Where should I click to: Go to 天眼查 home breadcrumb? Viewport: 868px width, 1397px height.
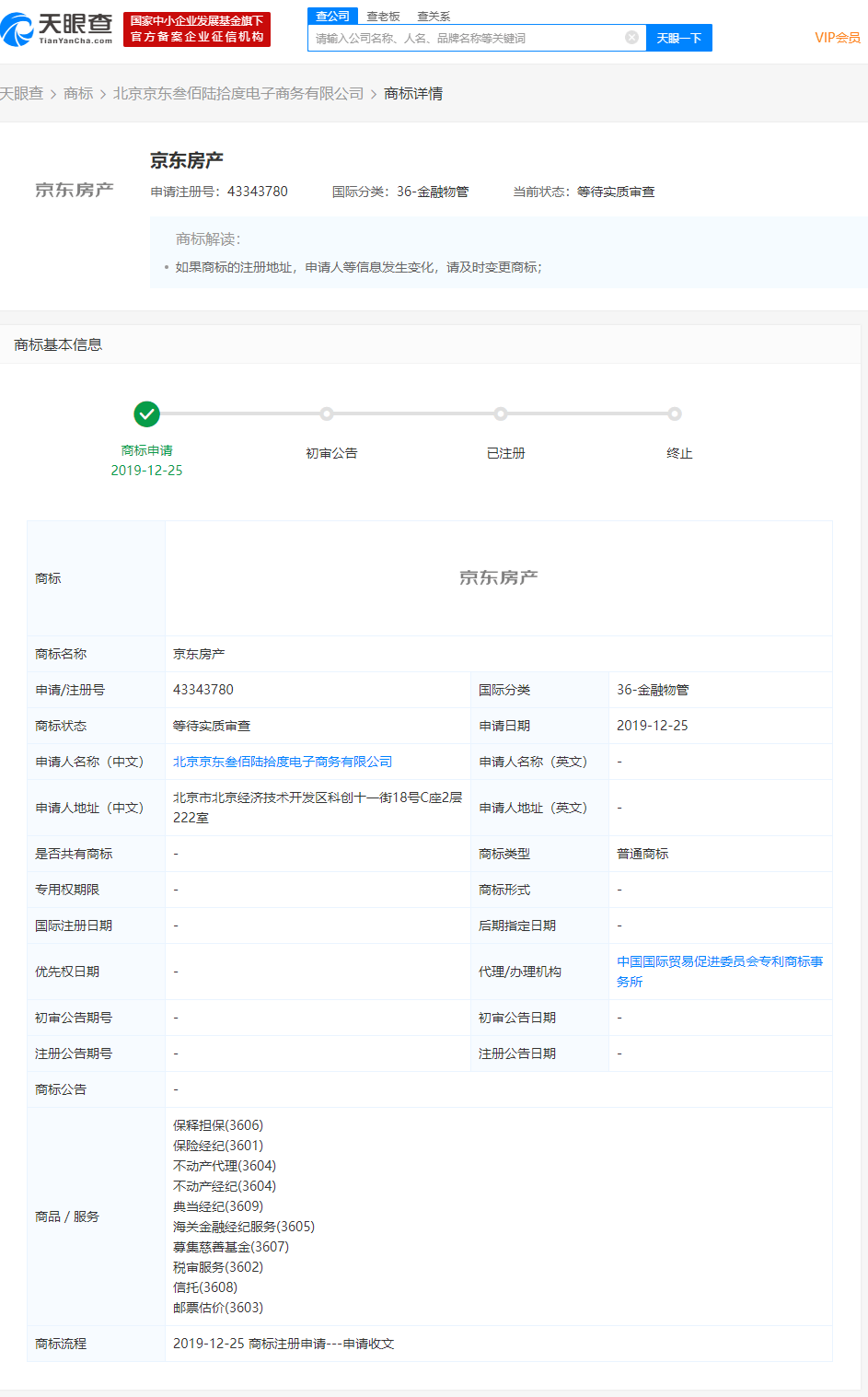point(21,94)
